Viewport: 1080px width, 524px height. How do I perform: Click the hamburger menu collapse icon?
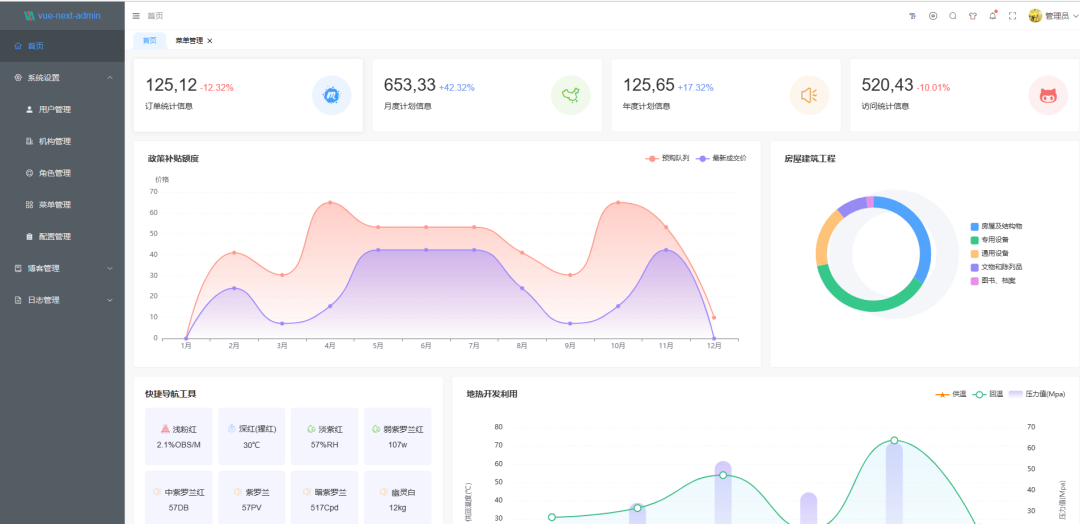[x=136, y=16]
